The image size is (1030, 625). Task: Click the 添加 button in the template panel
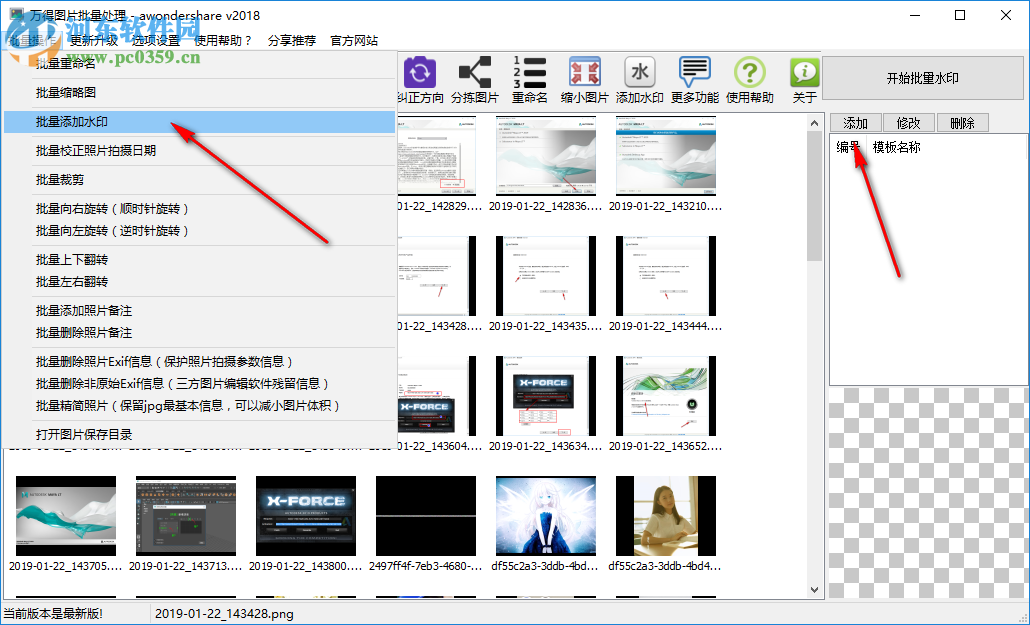(855, 122)
